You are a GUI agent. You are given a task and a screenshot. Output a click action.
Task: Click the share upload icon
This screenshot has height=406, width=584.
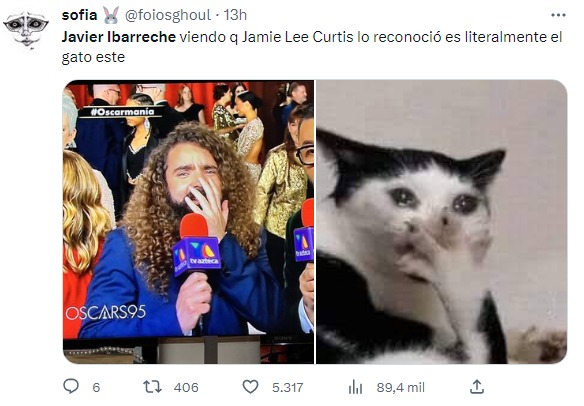477,387
